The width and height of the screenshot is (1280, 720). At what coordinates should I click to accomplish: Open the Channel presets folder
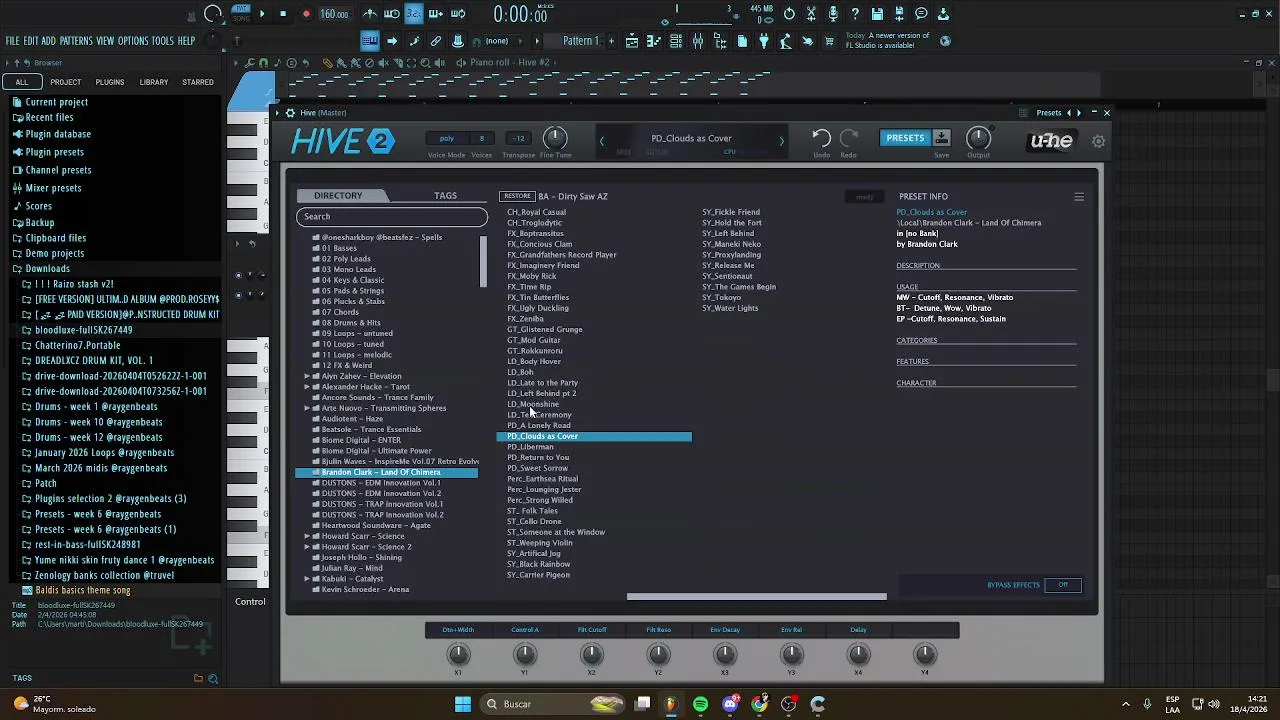coord(58,170)
